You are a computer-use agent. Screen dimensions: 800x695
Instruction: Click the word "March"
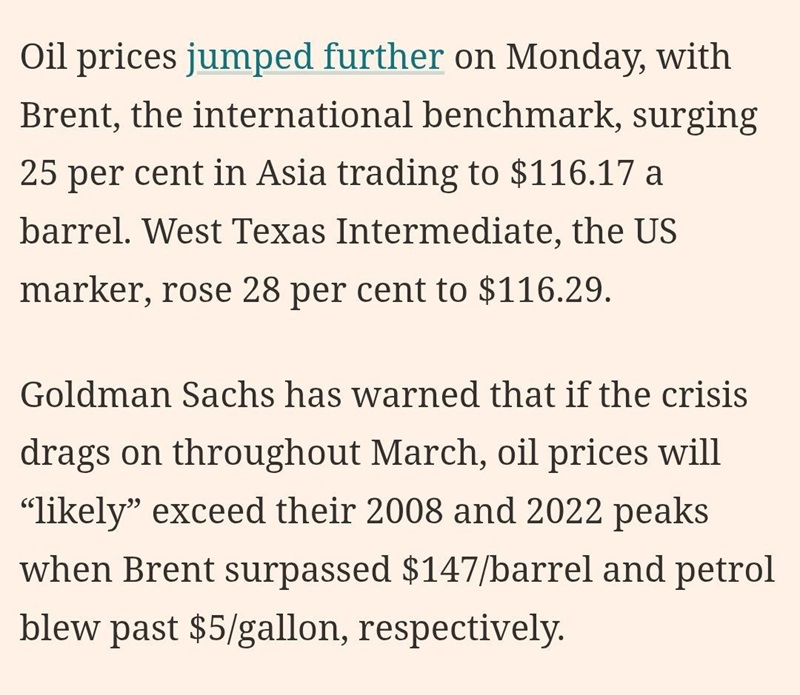[x=427, y=453]
